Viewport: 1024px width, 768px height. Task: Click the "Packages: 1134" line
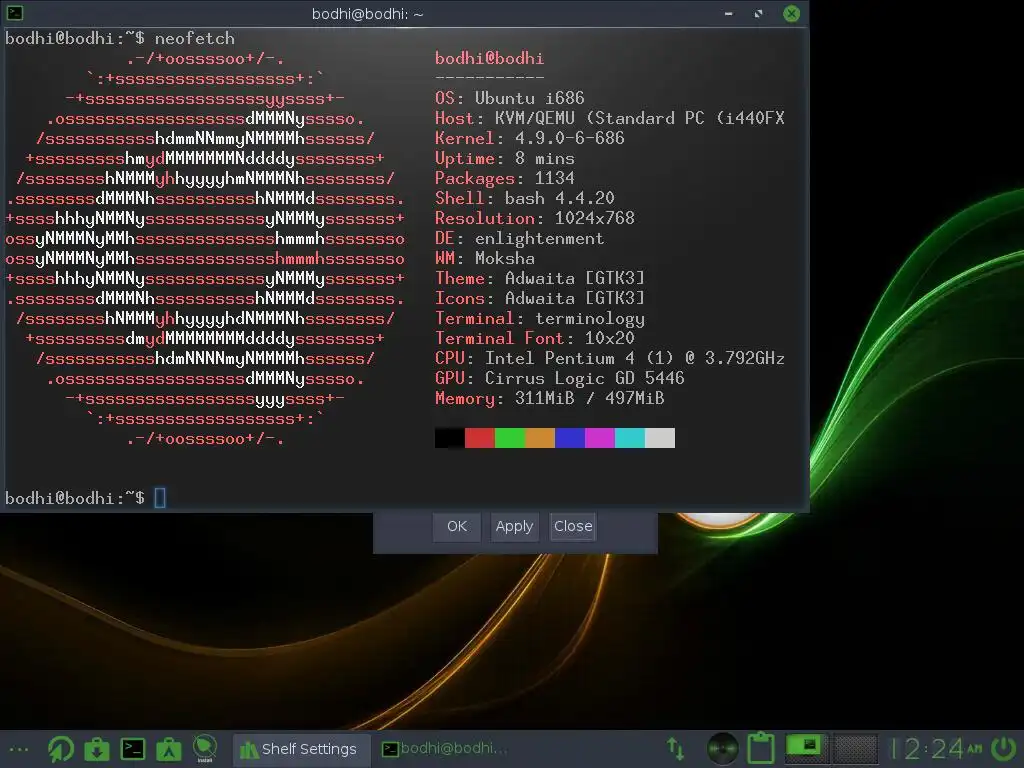(505, 178)
